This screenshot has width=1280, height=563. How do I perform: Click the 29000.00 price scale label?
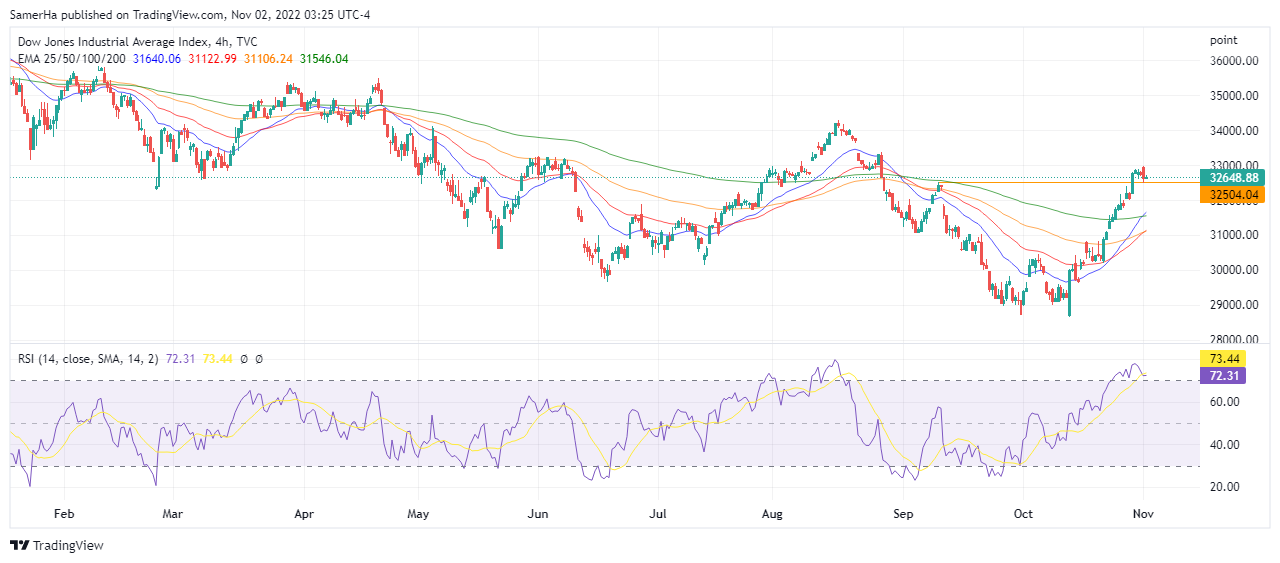[x=1232, y=305]
